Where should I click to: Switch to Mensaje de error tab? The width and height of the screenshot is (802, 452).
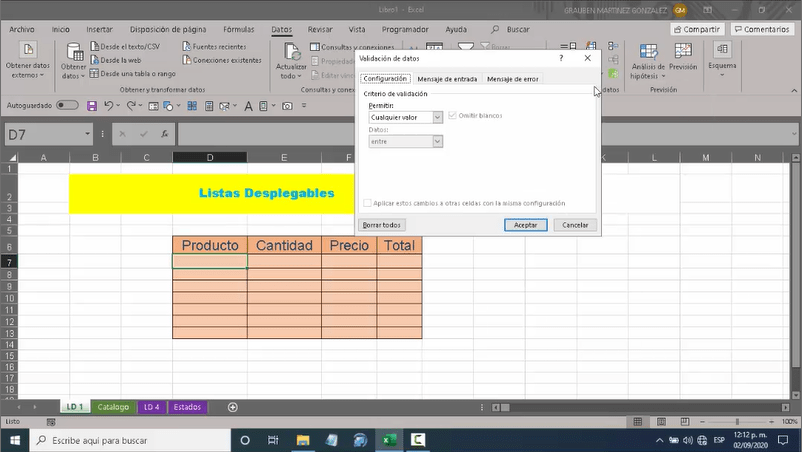[x=513, y=79]
